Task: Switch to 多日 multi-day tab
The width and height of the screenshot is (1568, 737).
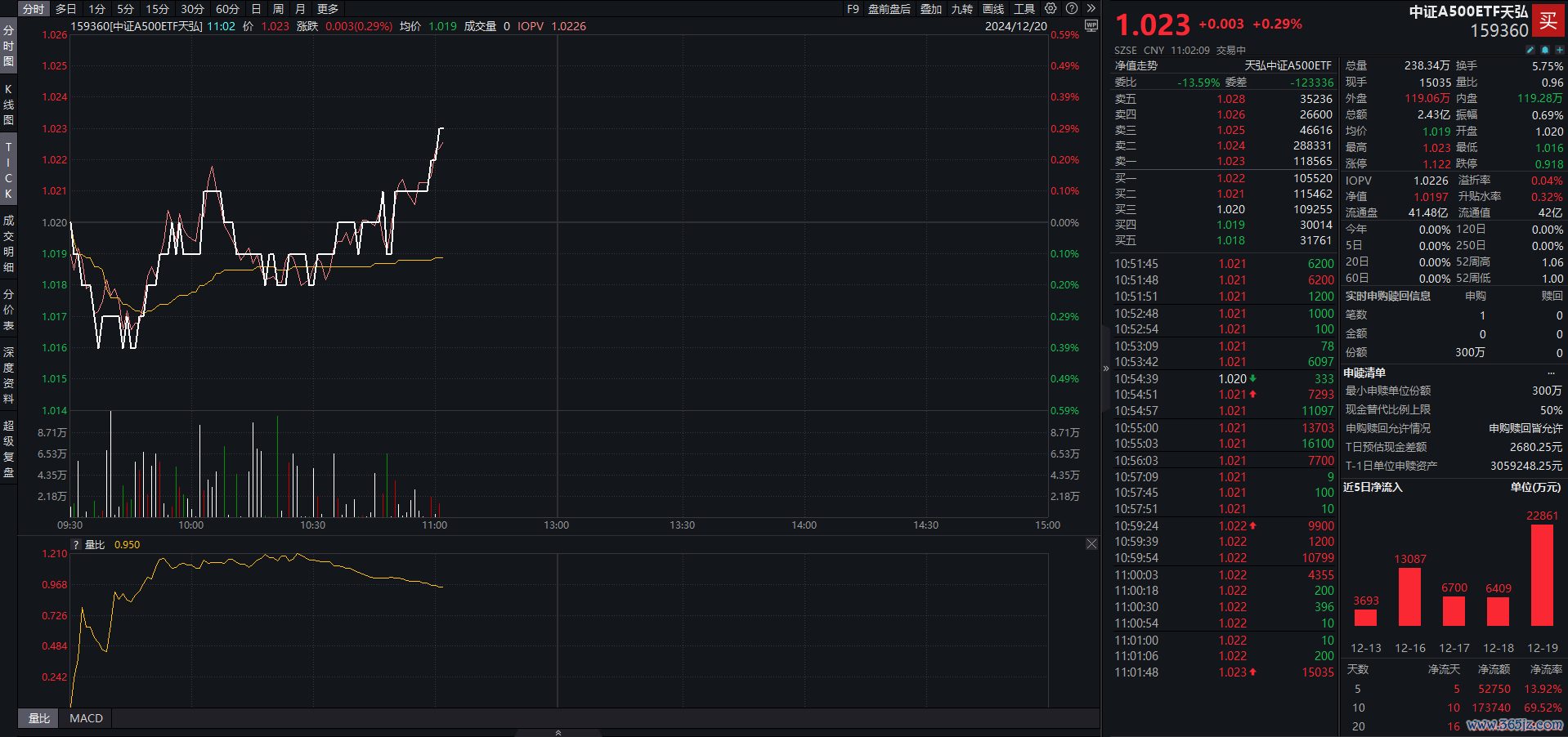Action: click(65, 9)
